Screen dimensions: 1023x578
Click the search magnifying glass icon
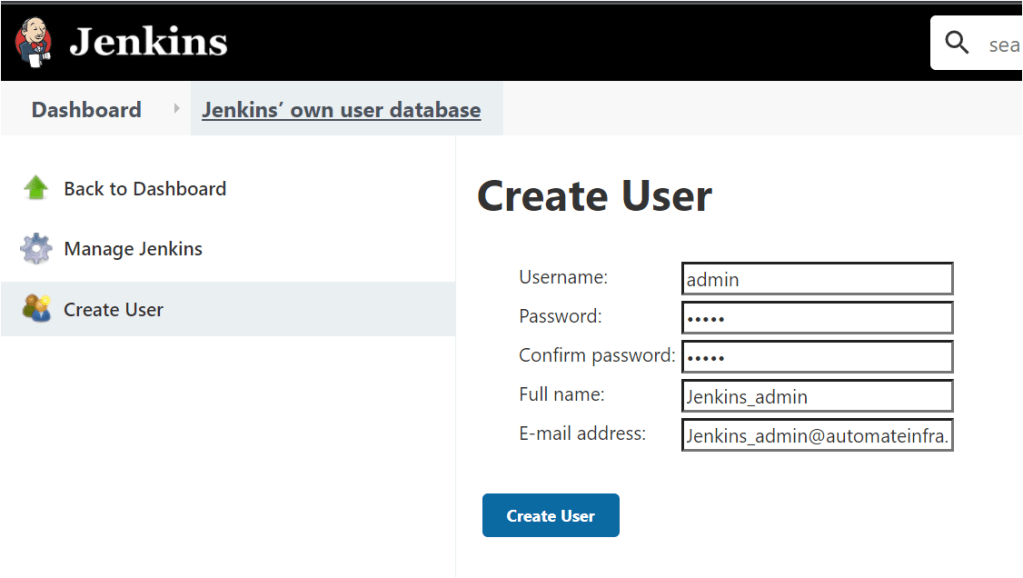pos(957,43)
